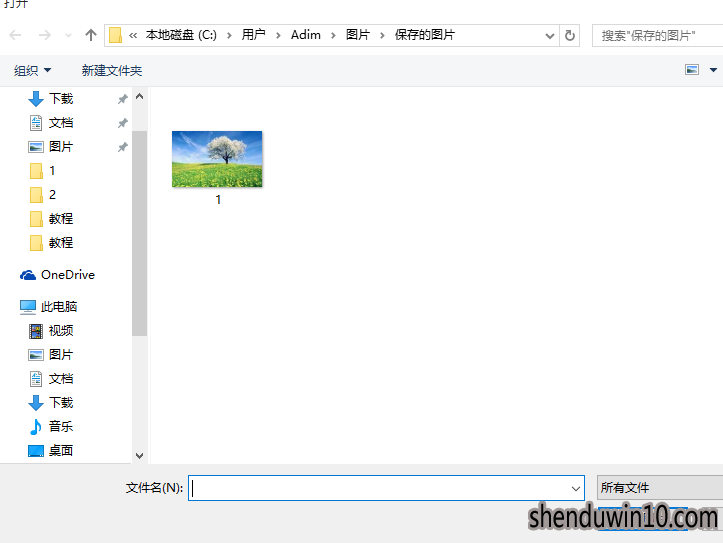The height and width of the screenshot is (543, 723).
Task: Expand the chevron after Adim
Action: [333, 35]
